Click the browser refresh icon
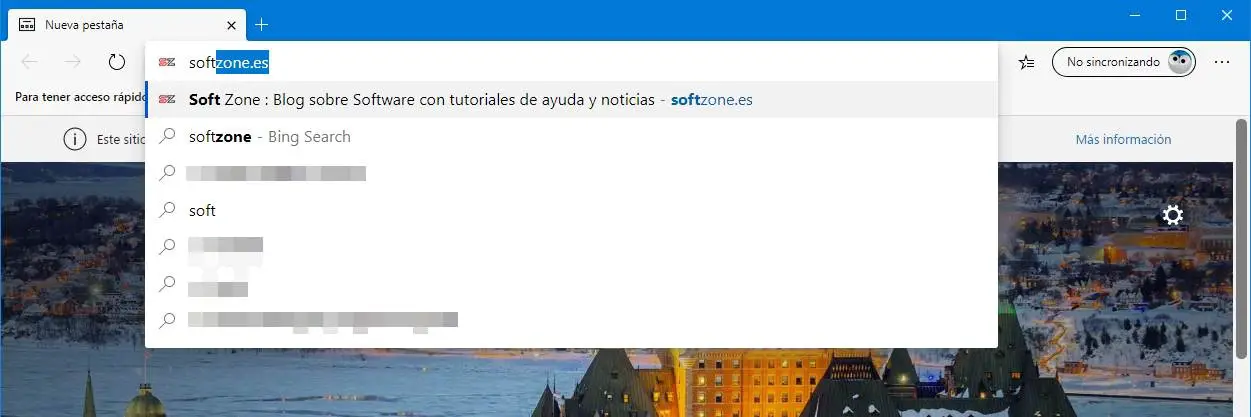Image resolution: width=1251 pixels, height=417 pixels. coord(117,62)
